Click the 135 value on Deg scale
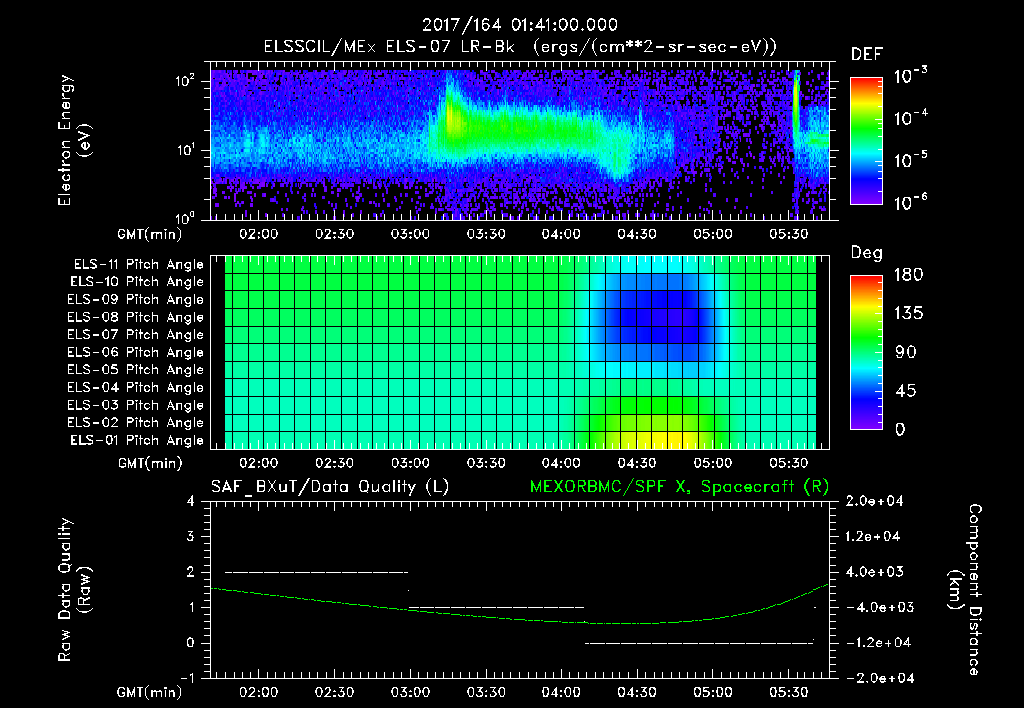 tap(908, 314)
